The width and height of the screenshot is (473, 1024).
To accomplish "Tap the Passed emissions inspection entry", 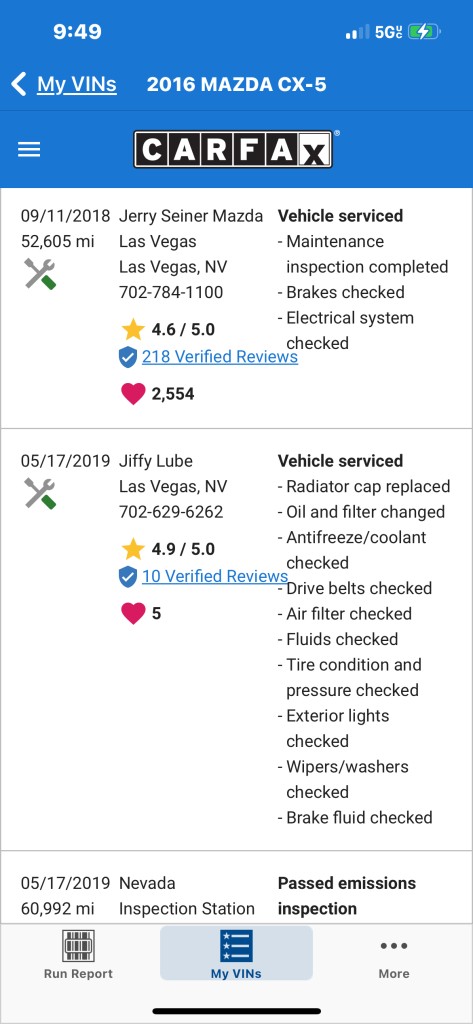I will point(347,895).
